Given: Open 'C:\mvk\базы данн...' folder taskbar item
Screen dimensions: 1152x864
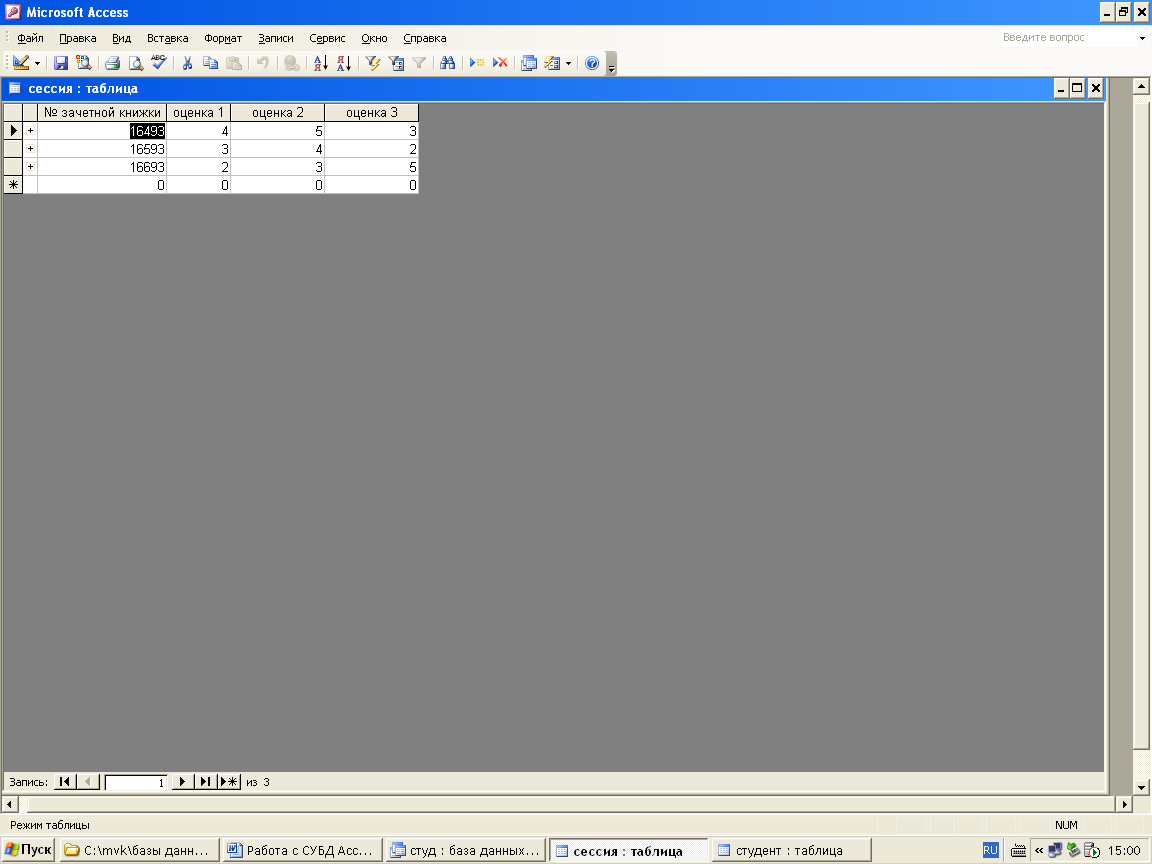Looking at the screenshot, I should 140,851.
